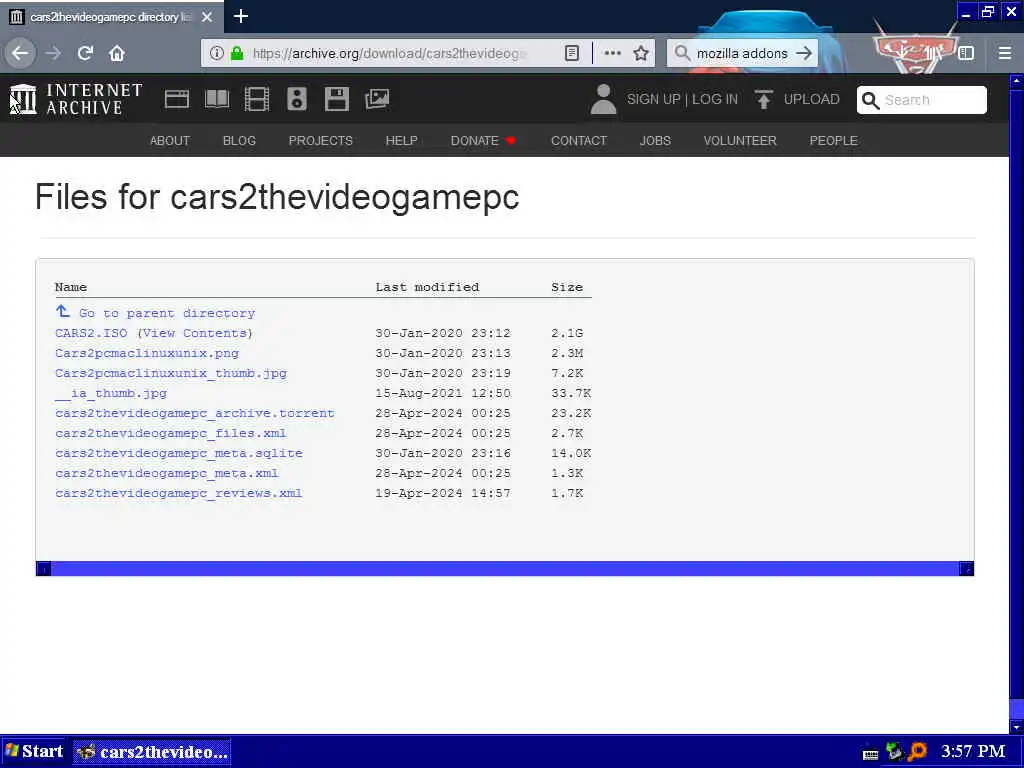Open cars2thevideogamepc_files.xml
This screenshot has width=1024, height=768.
pyautogui.click(x=170, y=433)
